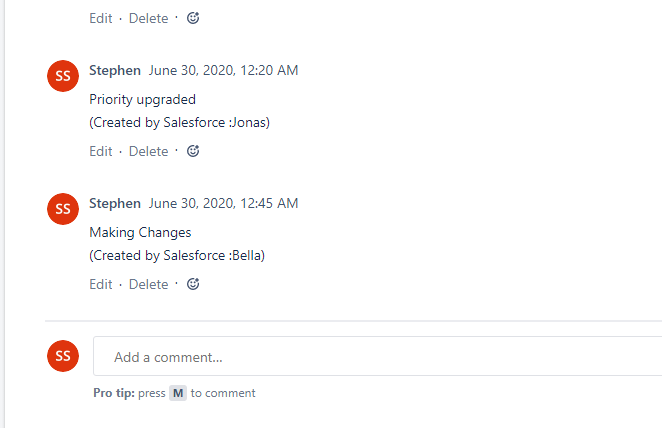This screenshot has height=428, width=662.
Task: Add reaction to the Priority upgraded comment
Action: pyautogui.click(x=193, y=151)
